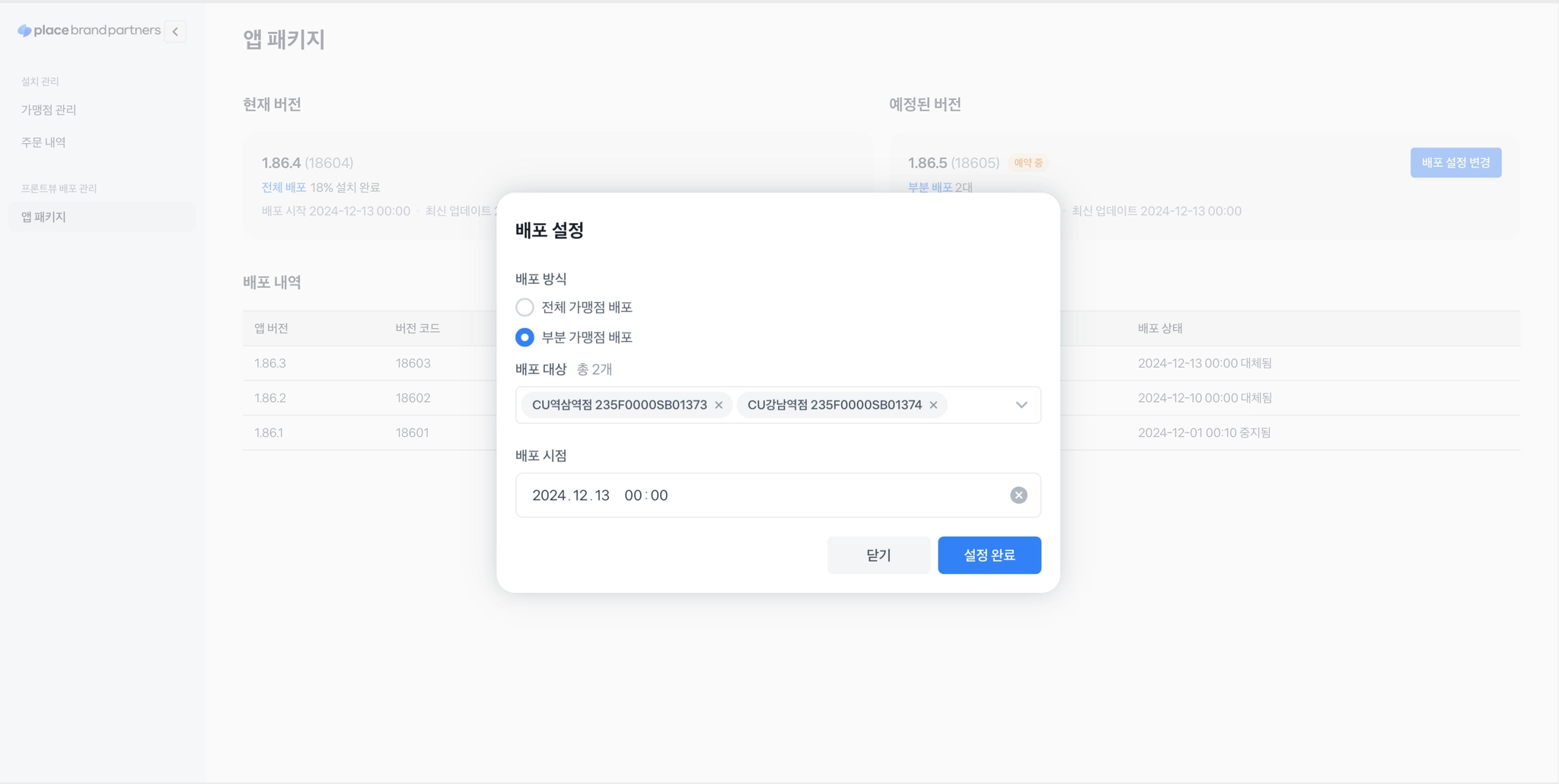
Task: Click the 배포 시점 date and time field
Action: click(778, 496)
